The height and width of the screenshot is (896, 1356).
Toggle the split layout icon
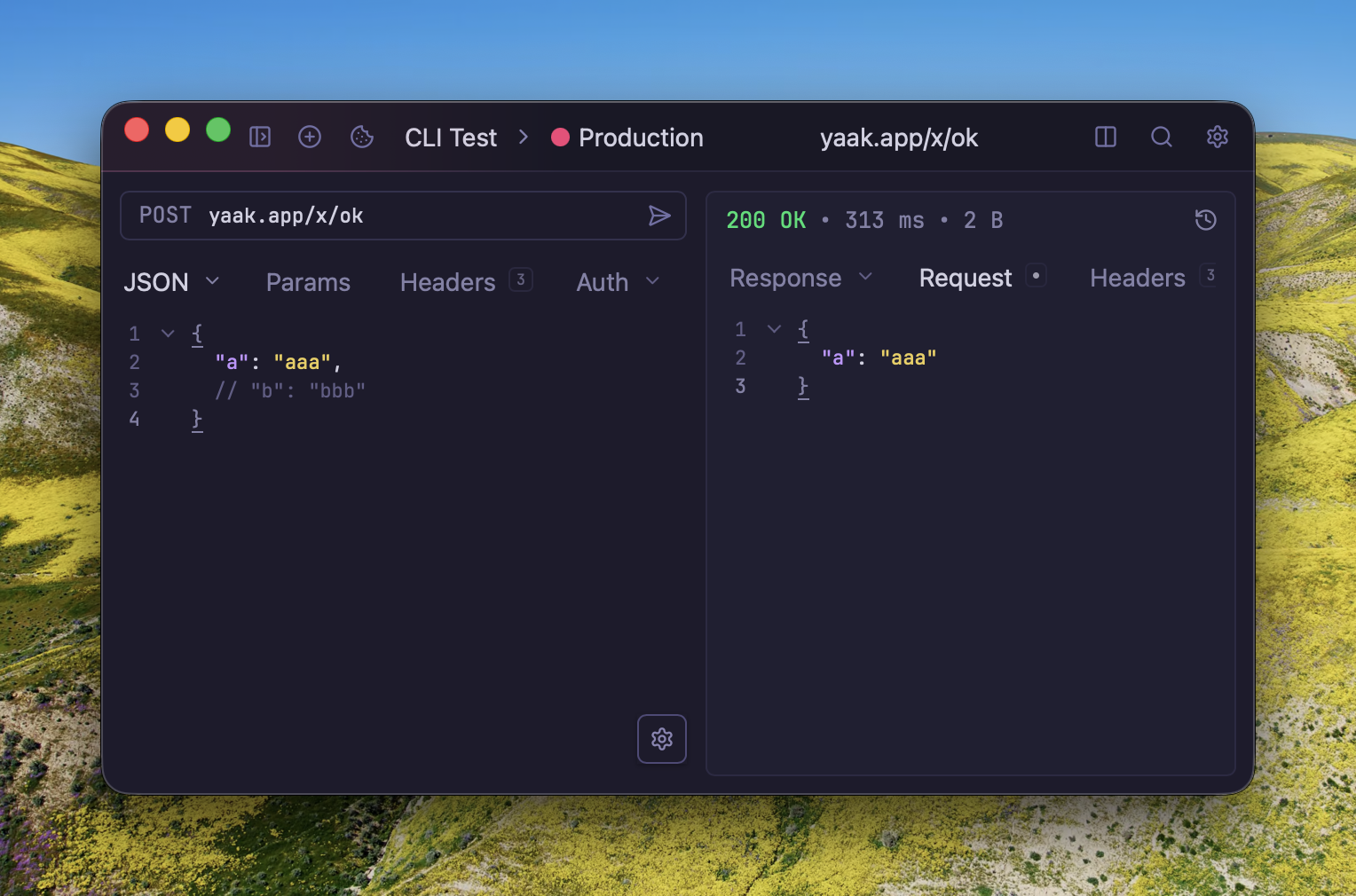point(1106,137)
